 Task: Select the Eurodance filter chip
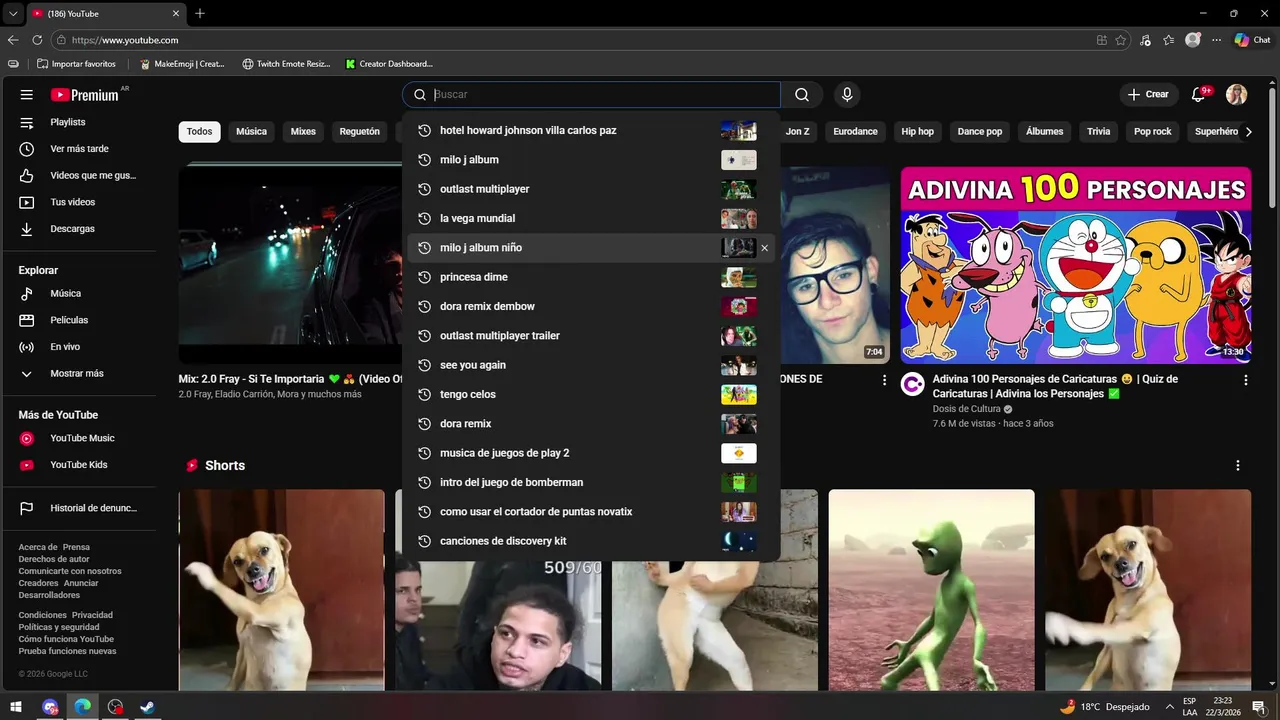tap(855, 132)
